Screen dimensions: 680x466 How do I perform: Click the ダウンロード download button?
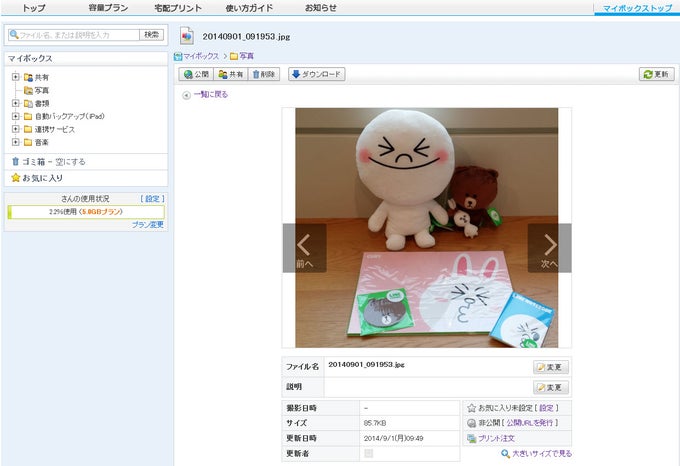tap(317, 74)
